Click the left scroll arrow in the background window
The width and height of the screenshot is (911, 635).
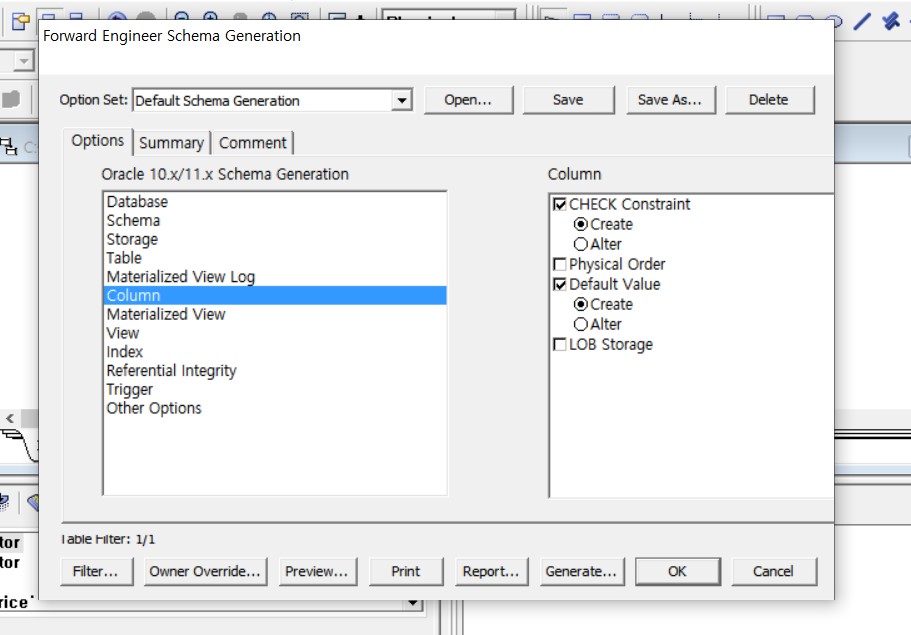pyautogui.click(x=10, y=418)
